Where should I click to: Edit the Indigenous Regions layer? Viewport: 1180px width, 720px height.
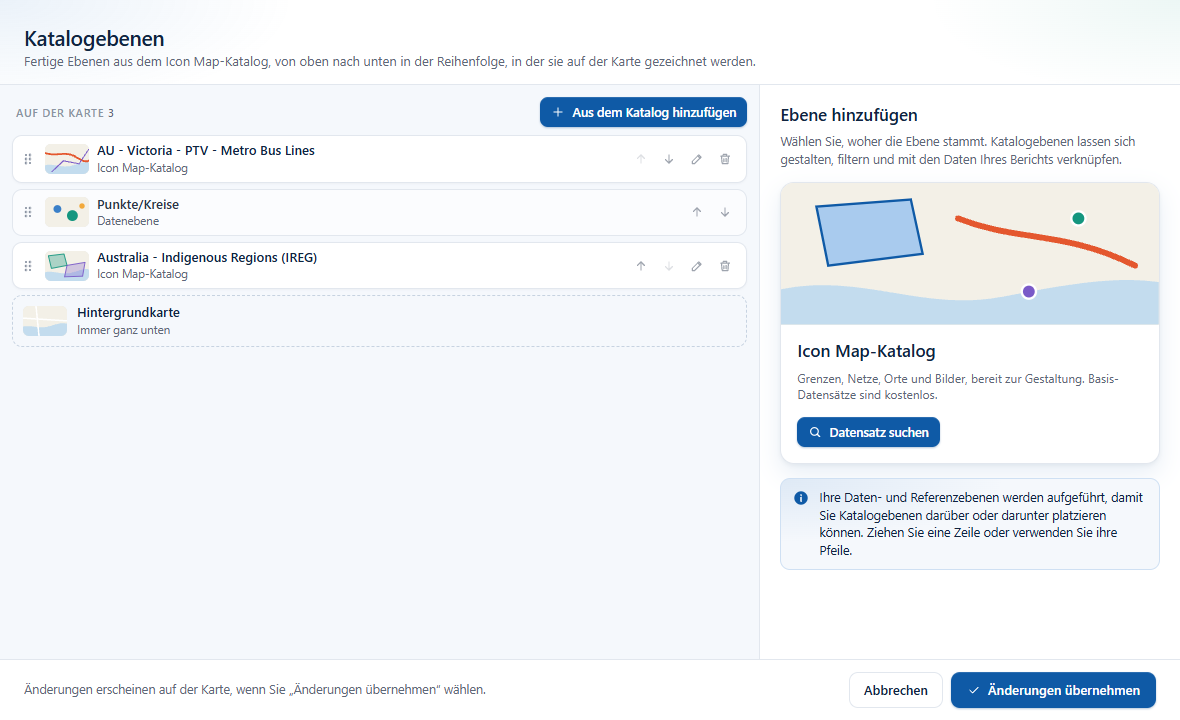click(x=697, y=266)
